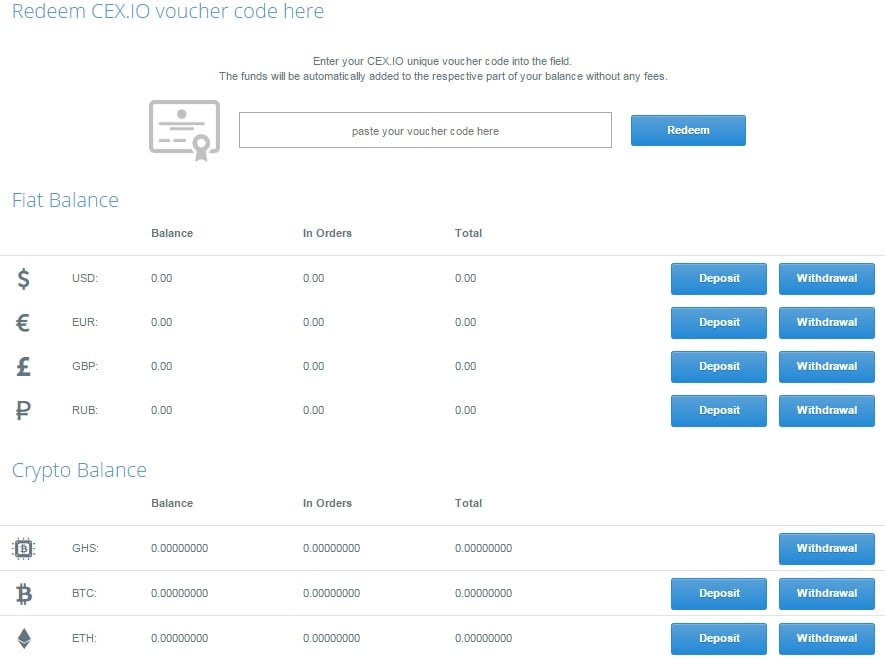The image size is (885, 659).
Task: Click the 'Fiat Balance' heading
Action: pyautogui.click(x=65, y=200)
